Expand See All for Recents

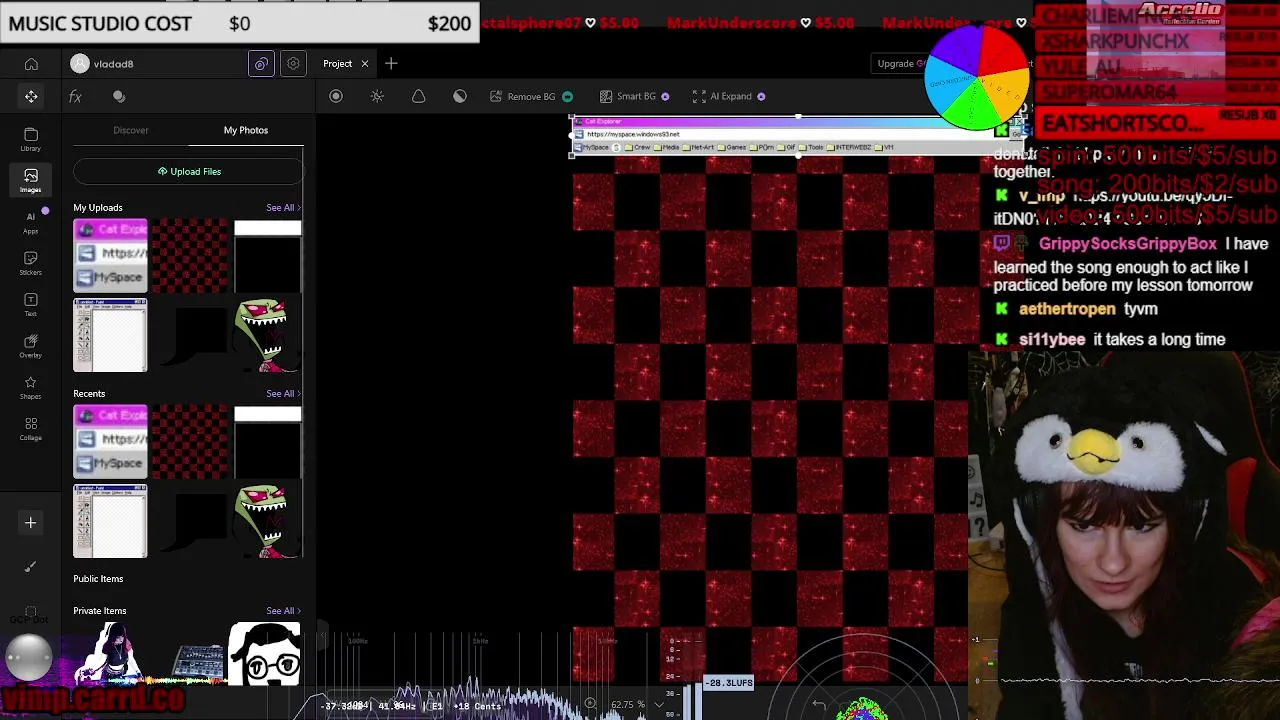point(283,394)
